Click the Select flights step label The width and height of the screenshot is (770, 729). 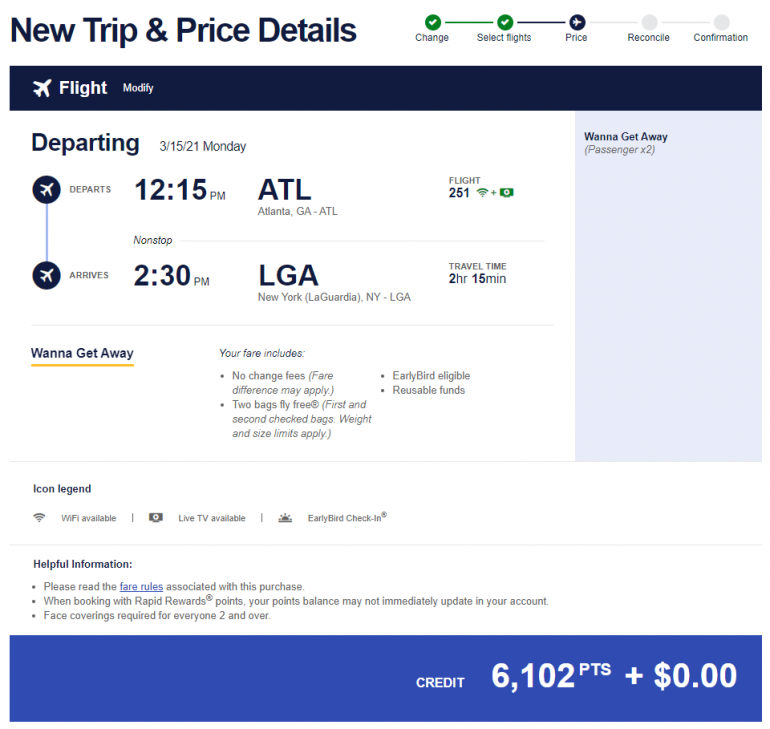pos(504,38)
